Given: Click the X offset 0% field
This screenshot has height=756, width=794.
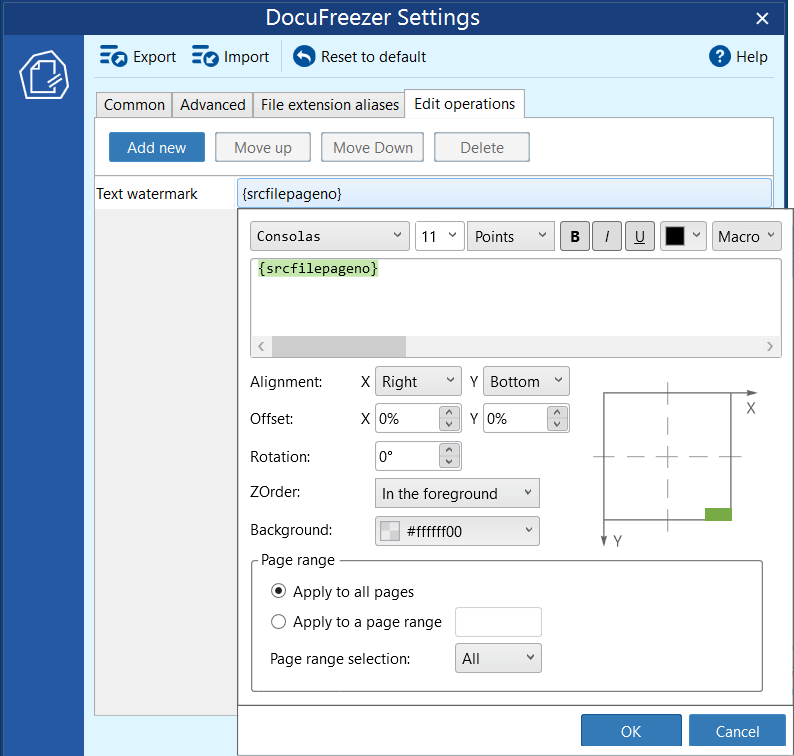Looking at the screenshot, I should 408,418.
